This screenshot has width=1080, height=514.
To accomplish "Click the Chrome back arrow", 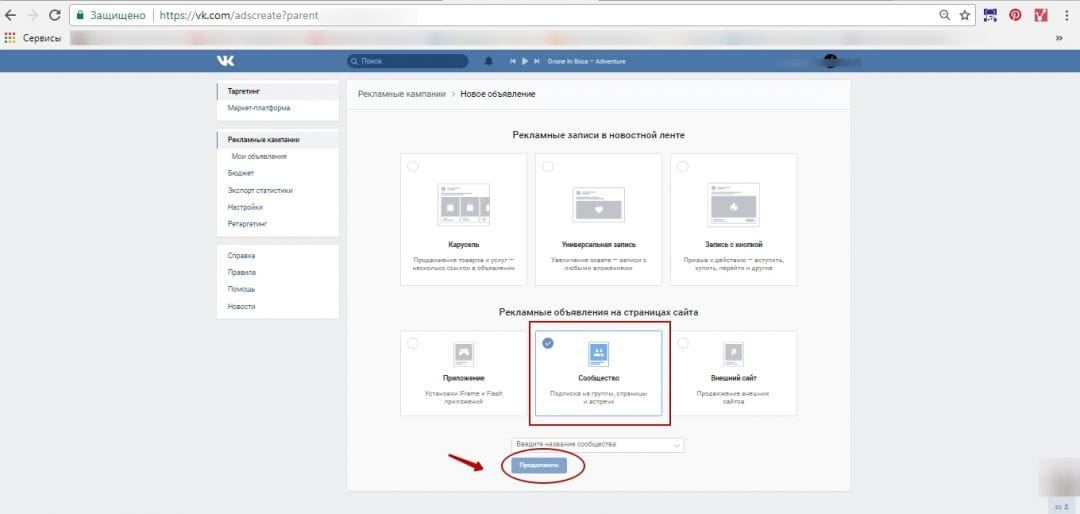I will point(11,15).
